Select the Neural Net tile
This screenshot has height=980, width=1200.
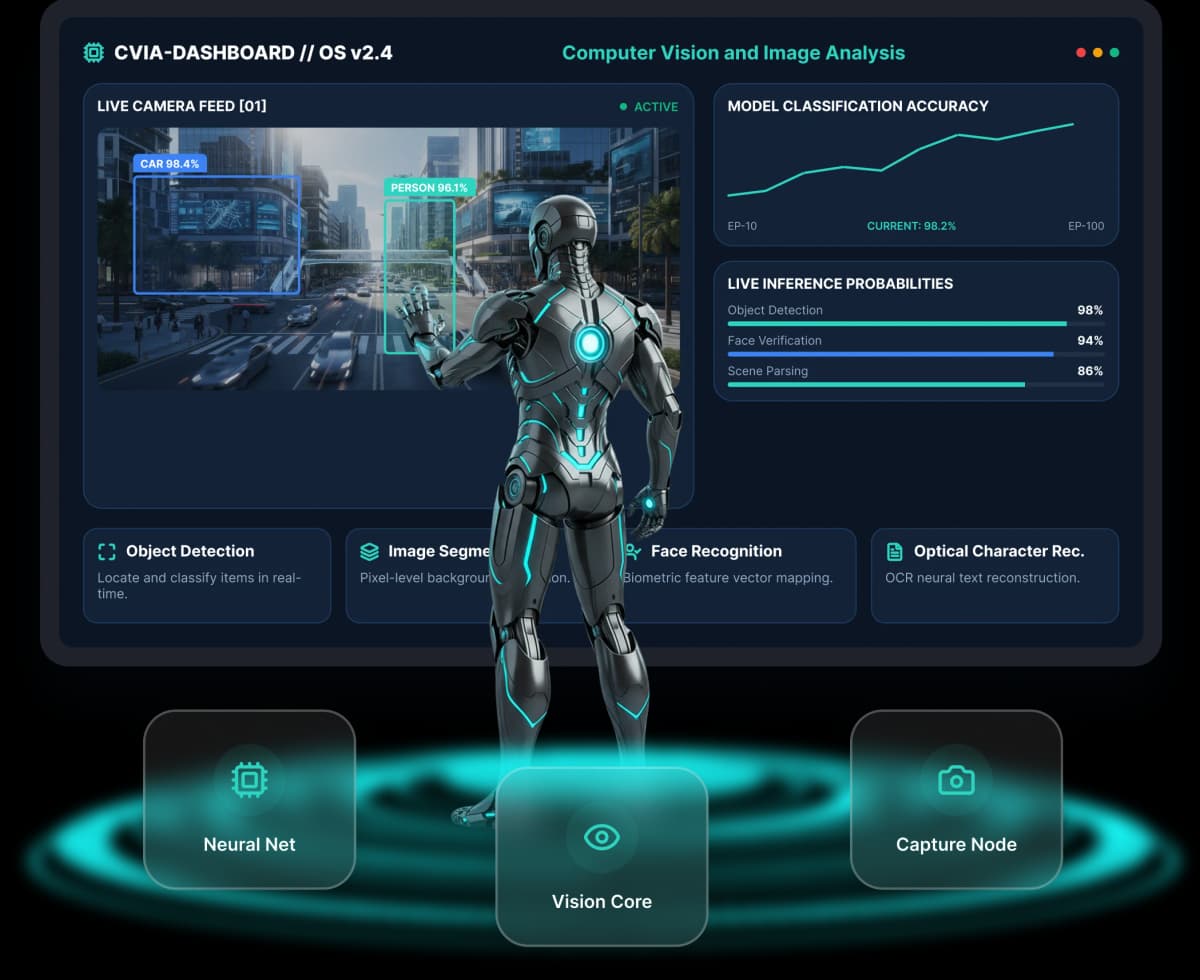pyautogui.click(x=249, y=799)
